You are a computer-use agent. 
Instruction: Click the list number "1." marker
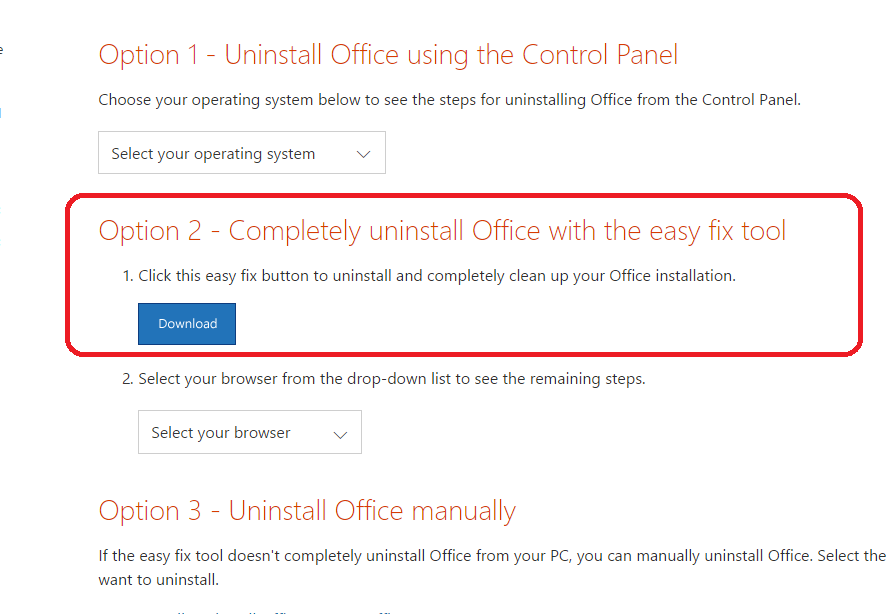pyautogui.click(x=127, y=276)
